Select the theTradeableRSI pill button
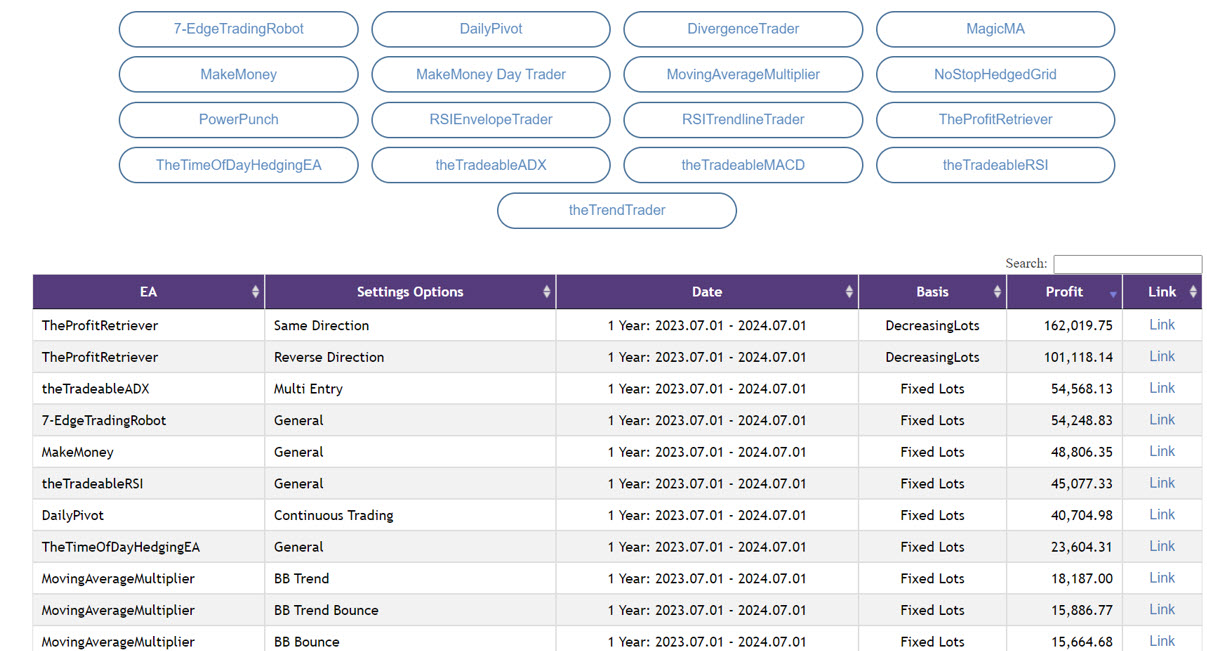Image resolution: width=1207 pixels, height=651 pixels. (995, 165)
